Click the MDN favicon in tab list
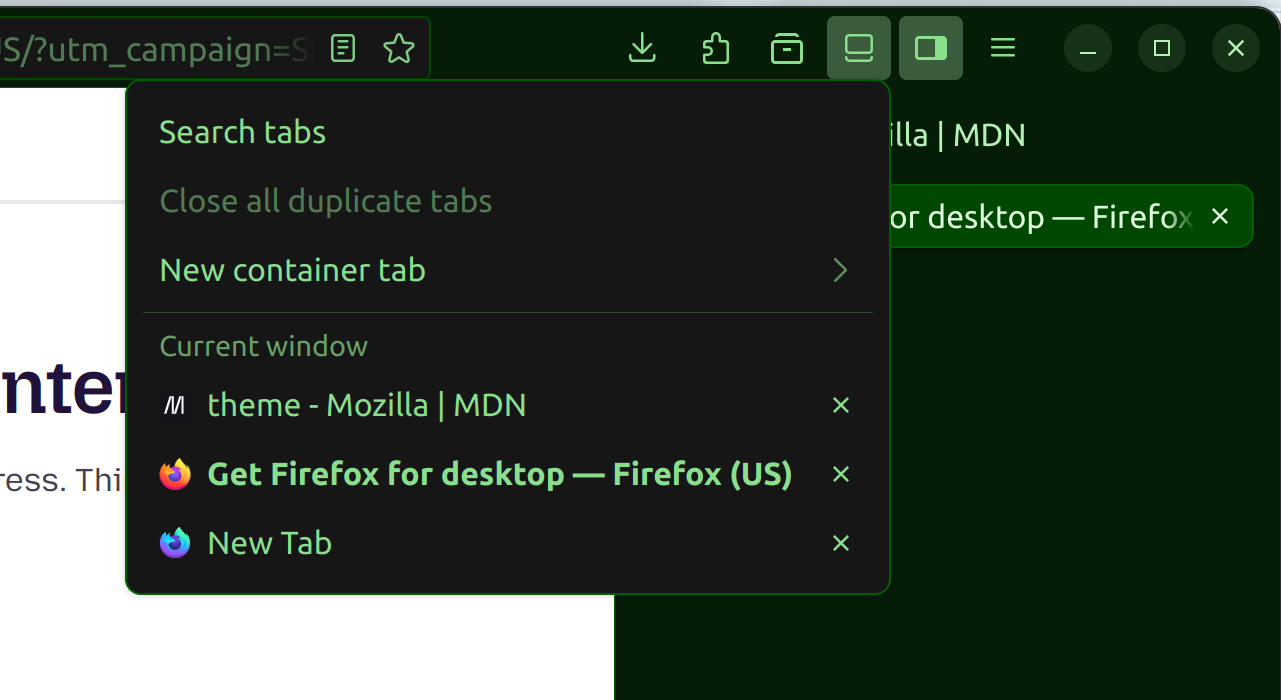Viewport: 1281px width, 700px height. 175,405
